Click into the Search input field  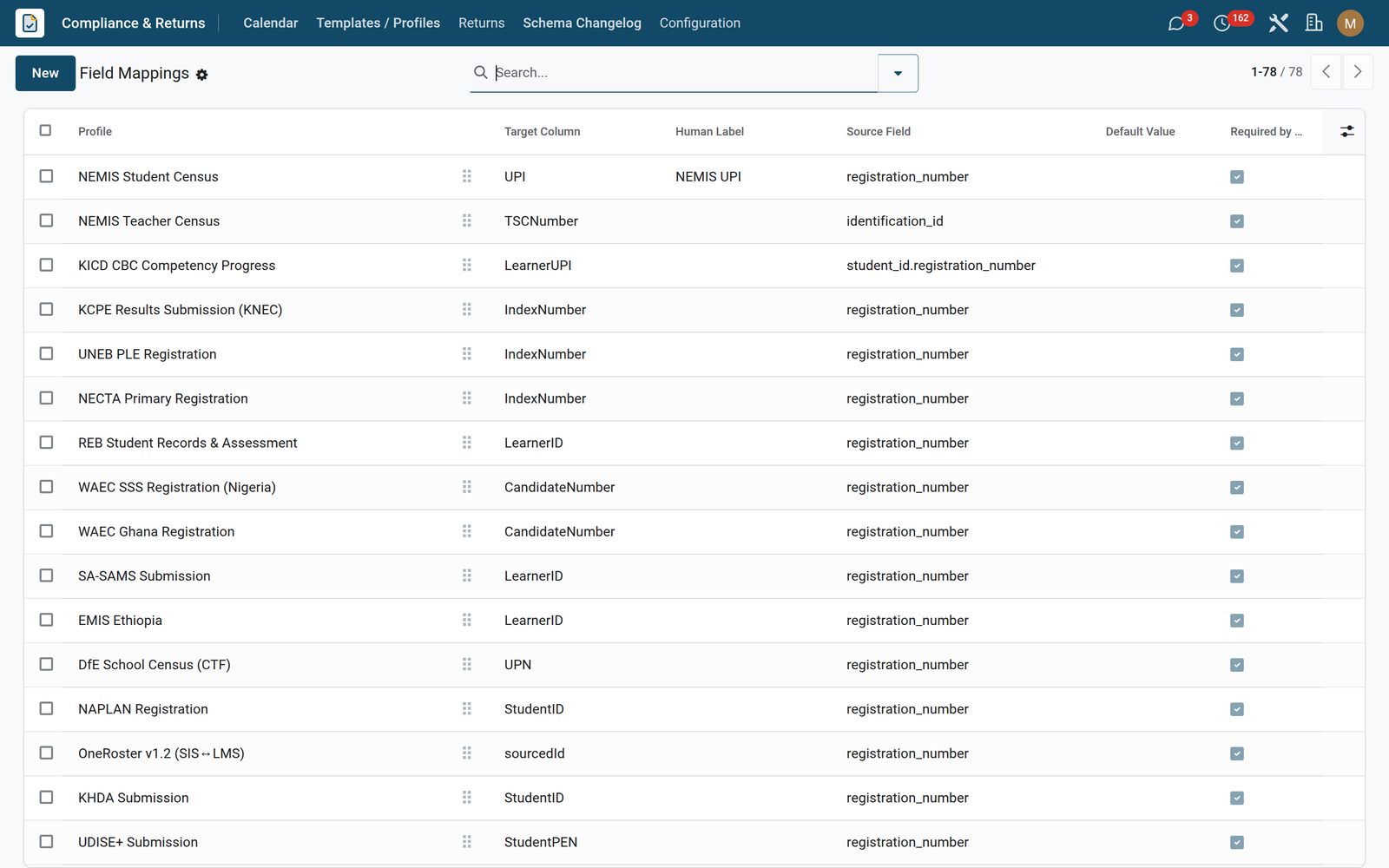click(x=684, y=72)
